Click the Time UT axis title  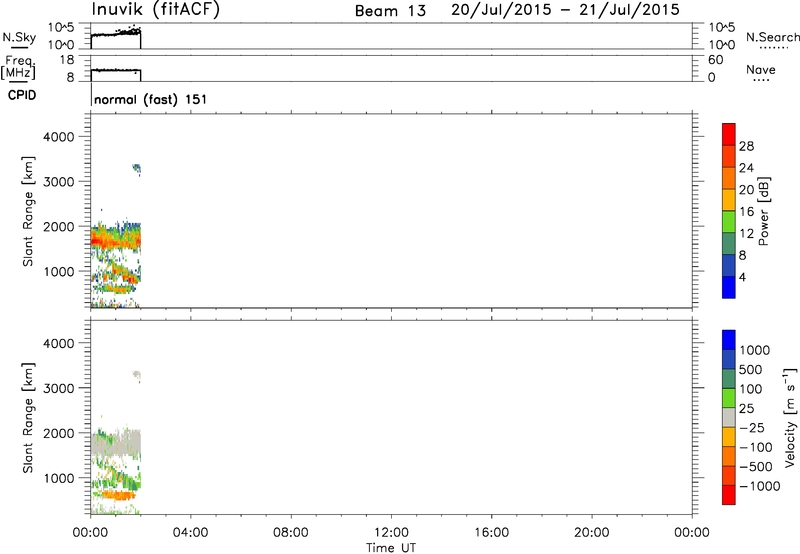(391, 548)
